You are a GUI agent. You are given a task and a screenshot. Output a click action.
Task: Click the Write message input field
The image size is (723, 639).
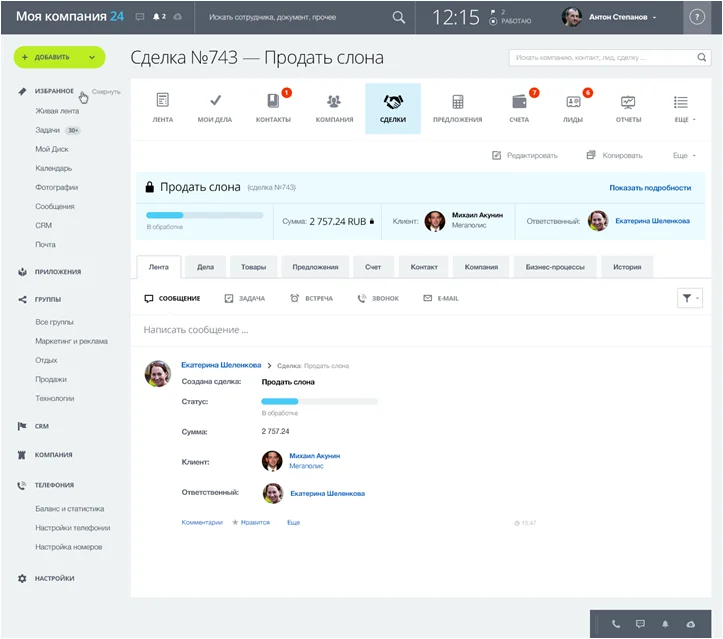tap(400, 329)
